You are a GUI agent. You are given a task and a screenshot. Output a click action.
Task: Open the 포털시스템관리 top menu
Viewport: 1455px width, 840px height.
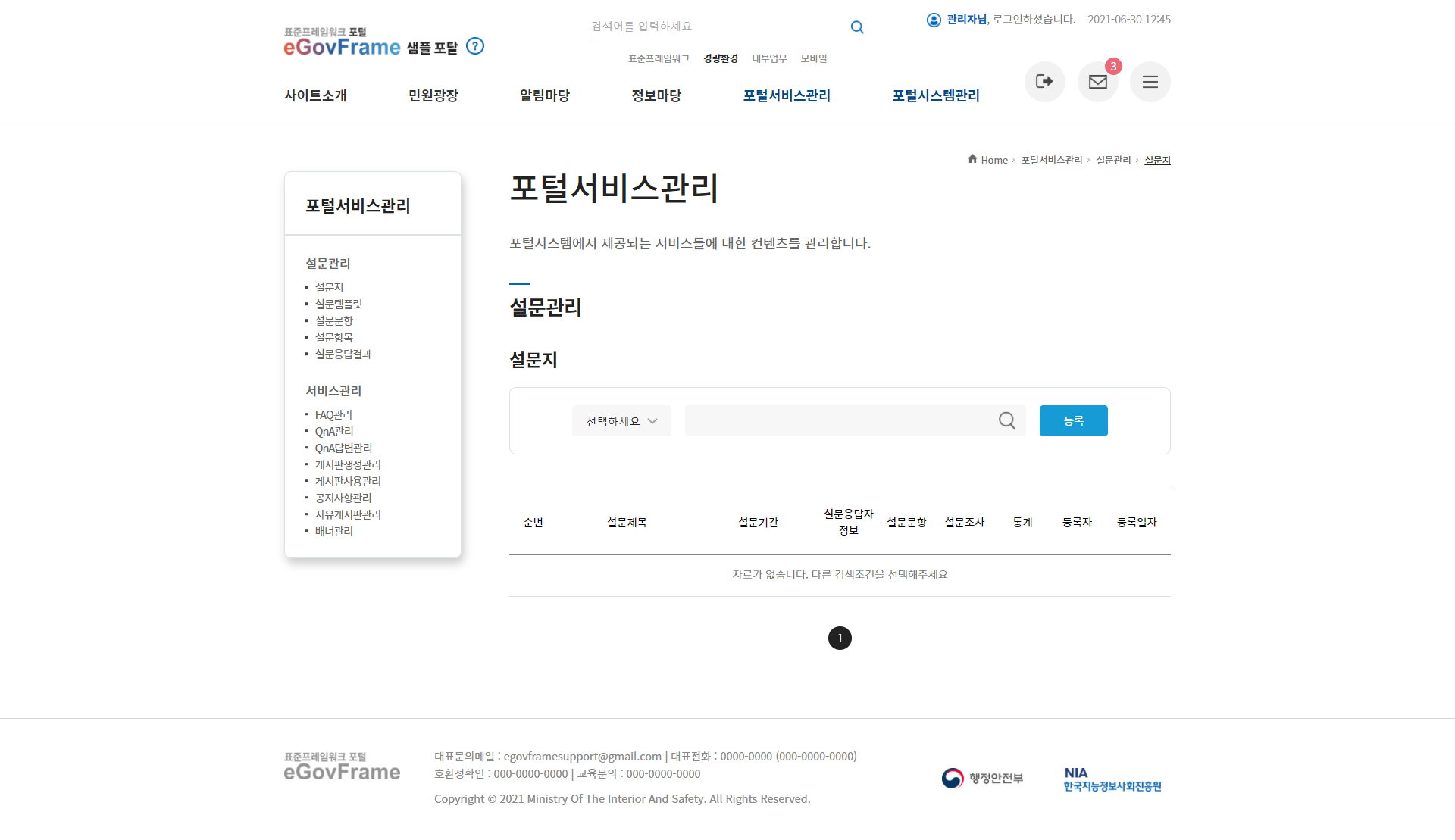point(936,95)
